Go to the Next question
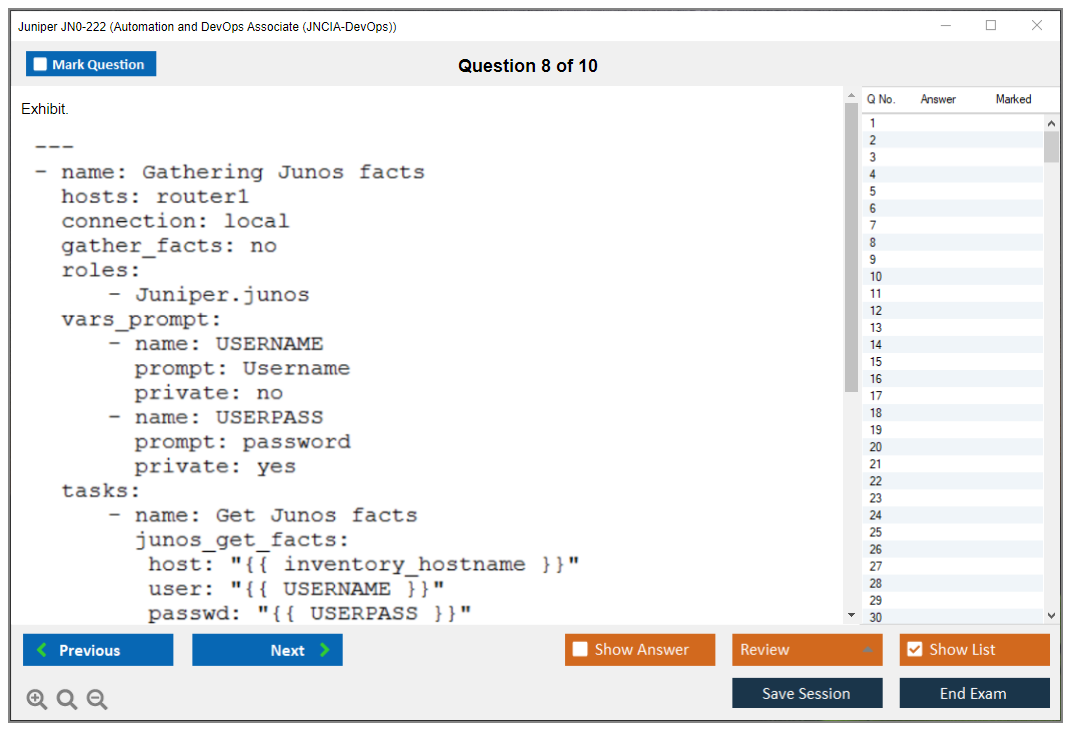Screen dimensions: 1075x735 (x=267, y=650)
